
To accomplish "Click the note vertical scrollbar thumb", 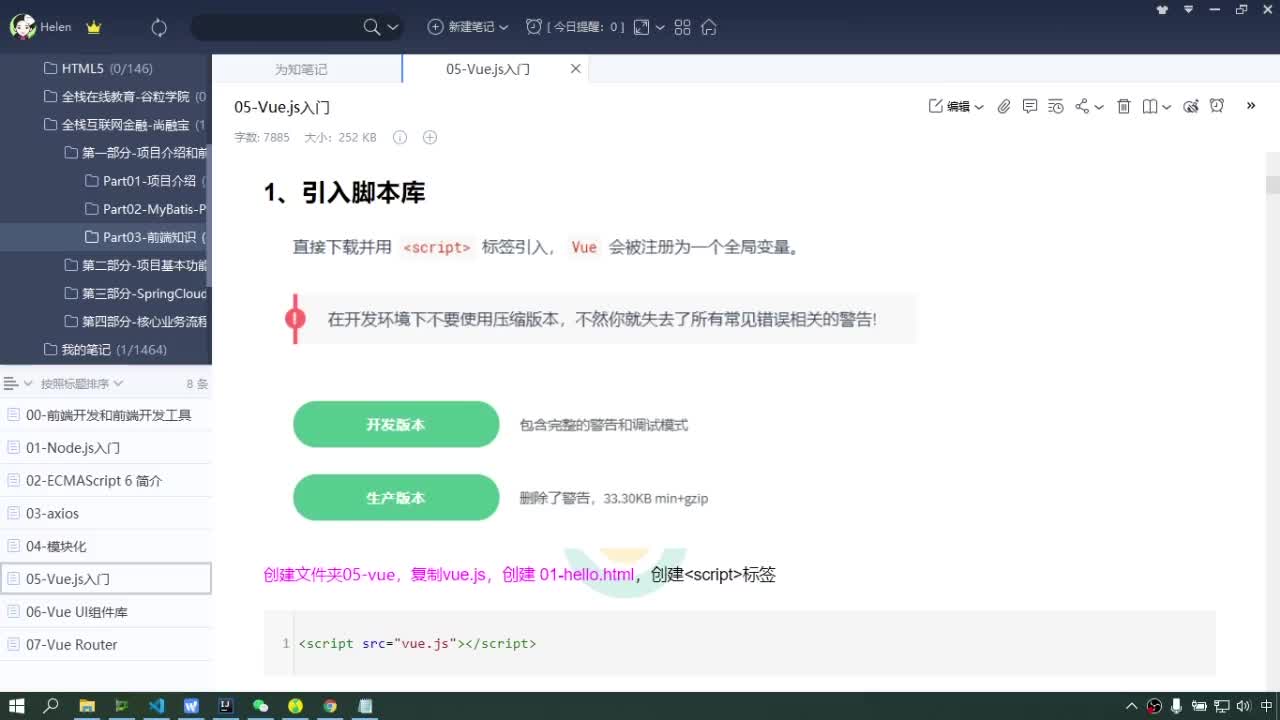I will click(x=1272, y=185).
